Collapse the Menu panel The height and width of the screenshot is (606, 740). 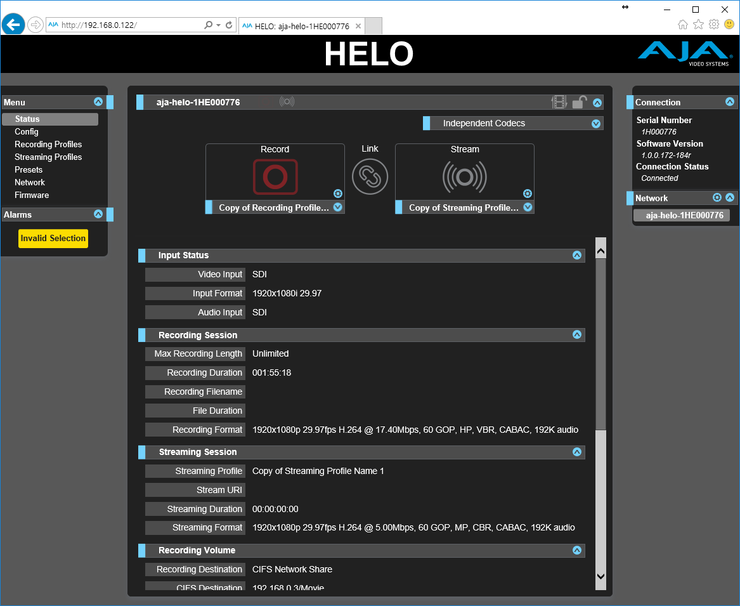click(98, 101)
